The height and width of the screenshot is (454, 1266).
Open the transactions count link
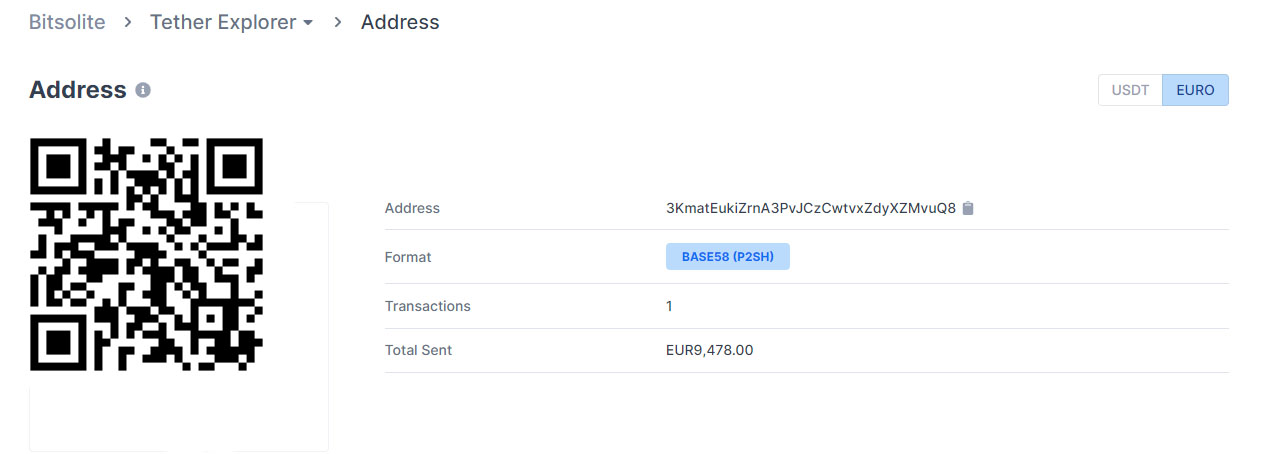pyautogui.click(x=670, y=306)
